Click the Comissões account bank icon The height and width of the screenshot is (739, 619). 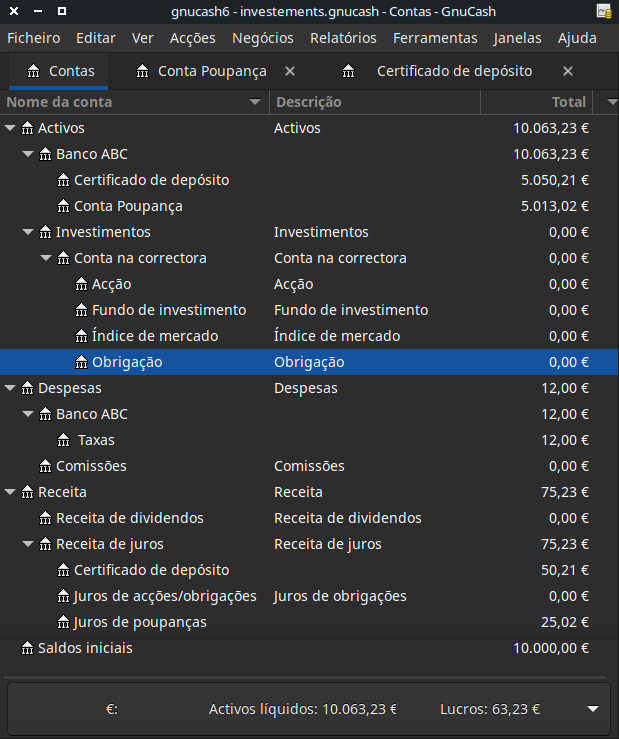[45, 466]
